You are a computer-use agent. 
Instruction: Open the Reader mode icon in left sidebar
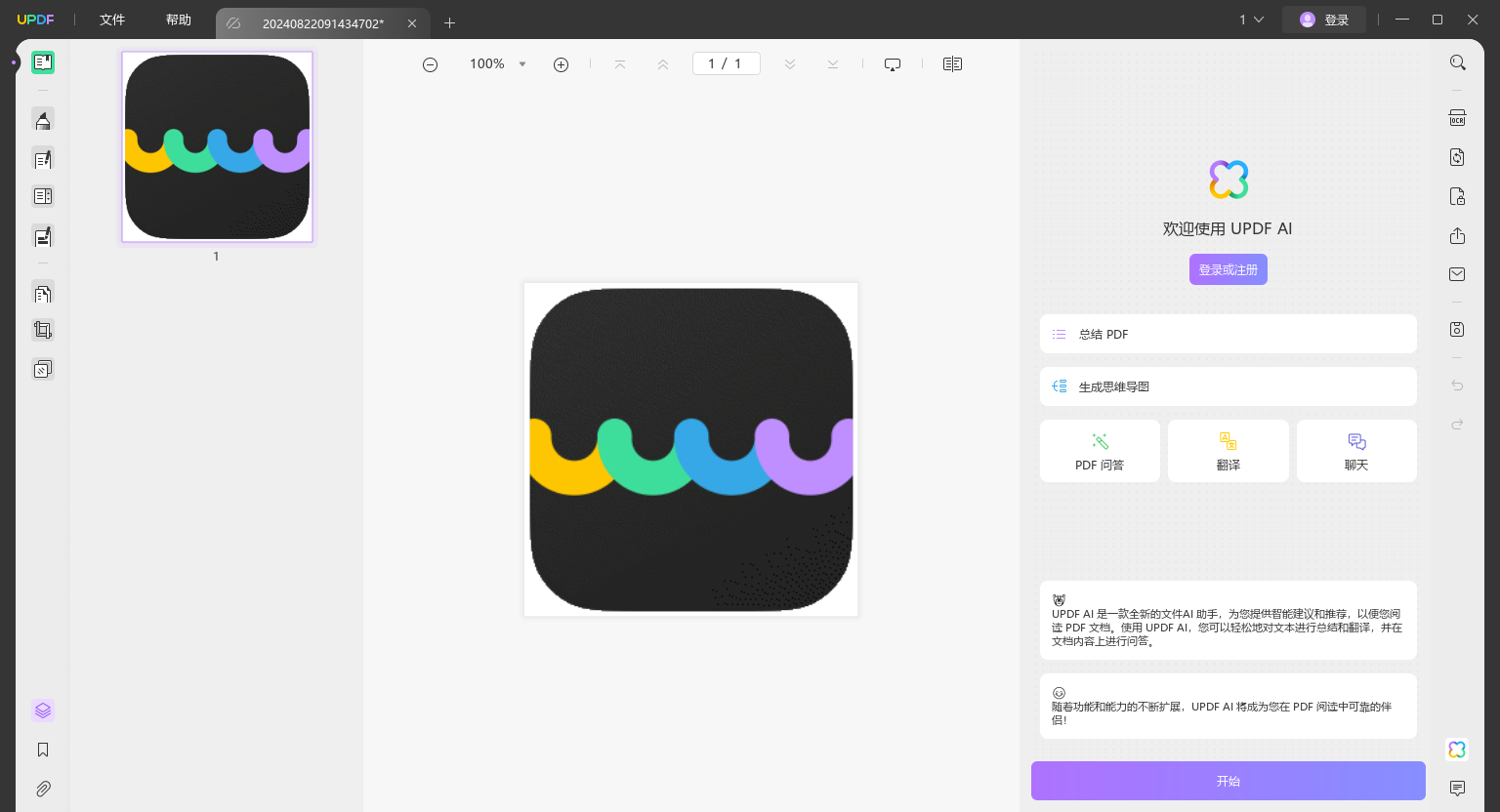pos(43,62)
